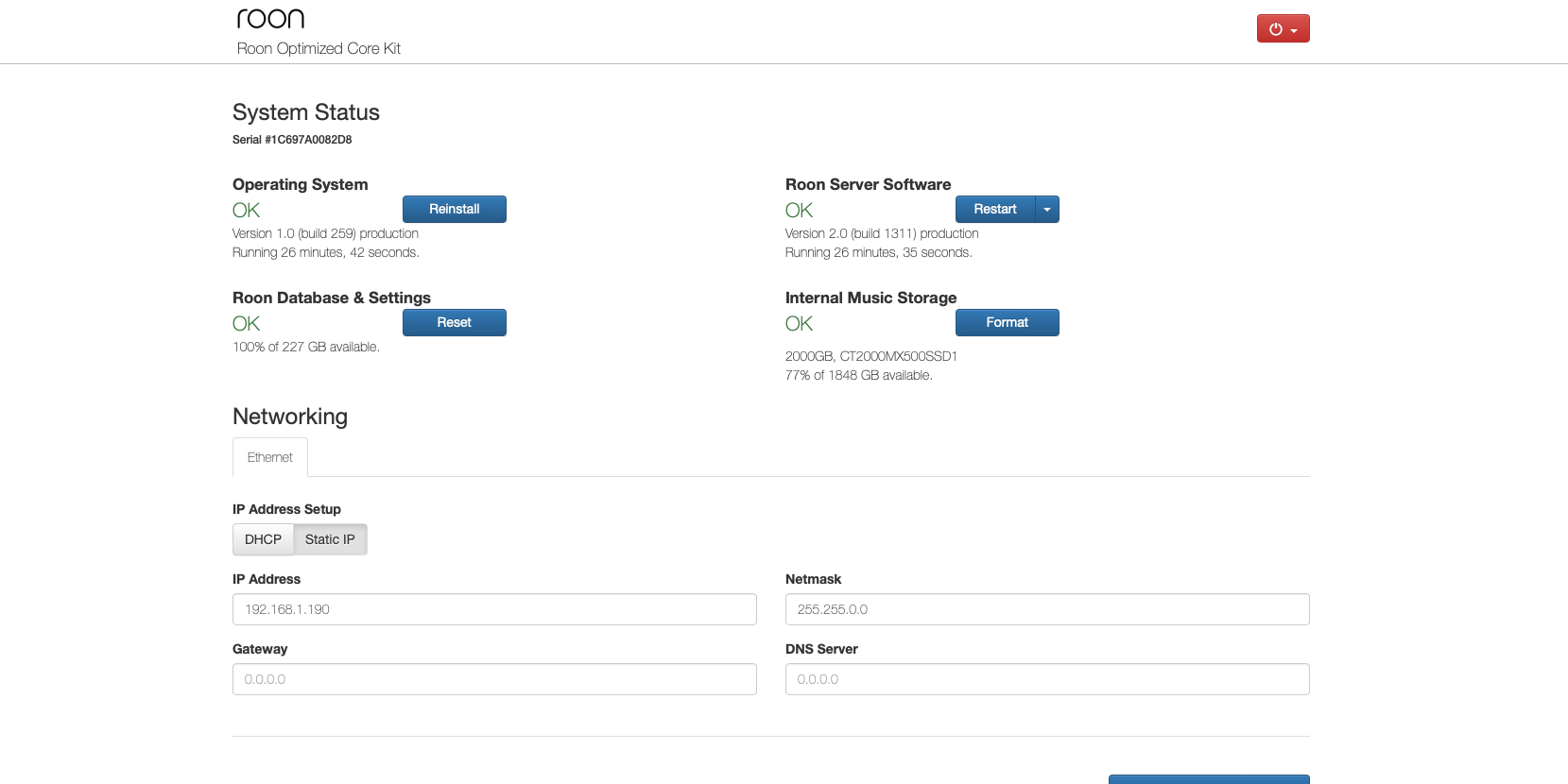Click the roon logo in the header
Image resolution: width=1568 pixels, height=784 pixels.
click(270, 19)
